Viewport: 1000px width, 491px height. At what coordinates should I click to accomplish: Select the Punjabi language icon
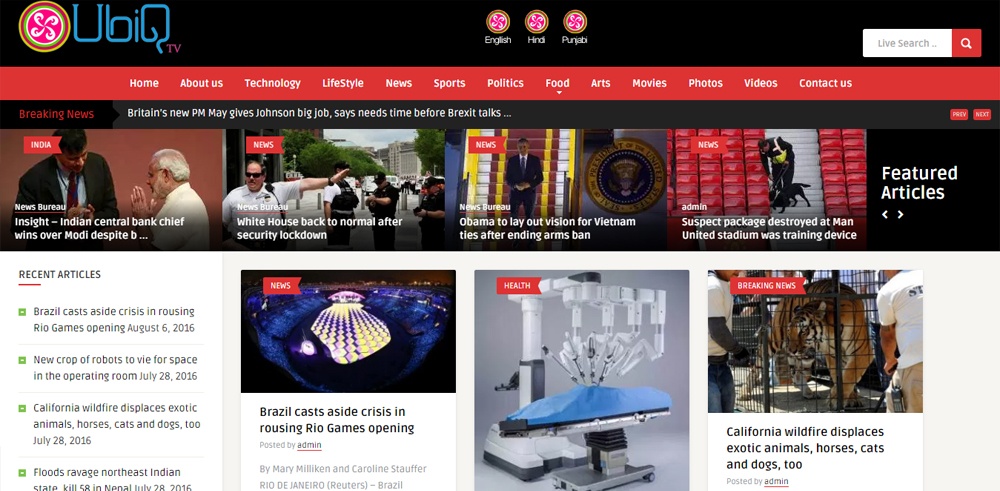coord(575,22)
